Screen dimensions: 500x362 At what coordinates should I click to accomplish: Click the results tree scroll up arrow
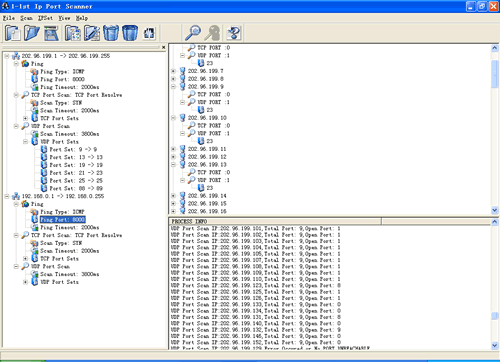coord(495,48)
